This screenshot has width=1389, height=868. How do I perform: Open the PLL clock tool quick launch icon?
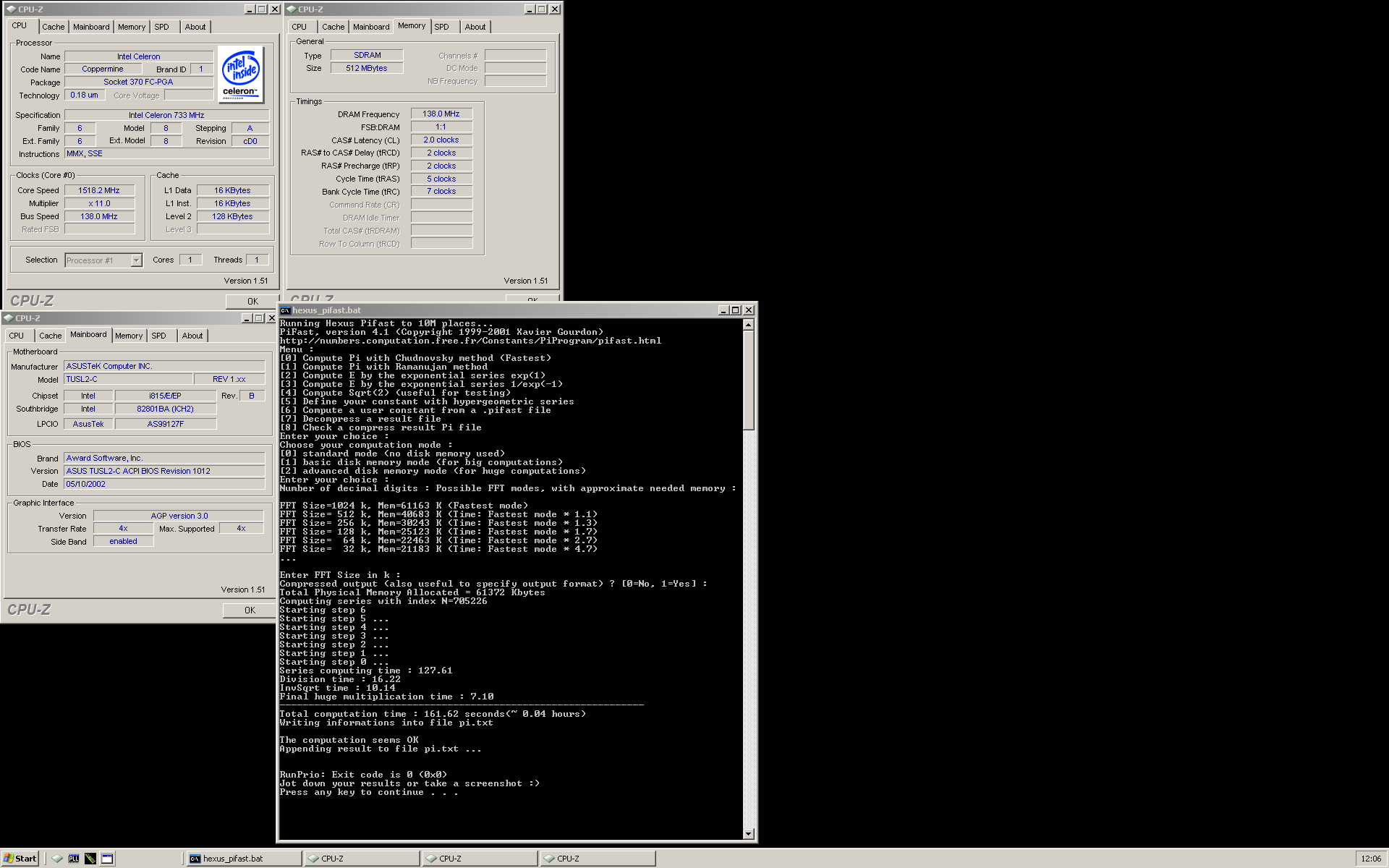(x=74, y=859)
